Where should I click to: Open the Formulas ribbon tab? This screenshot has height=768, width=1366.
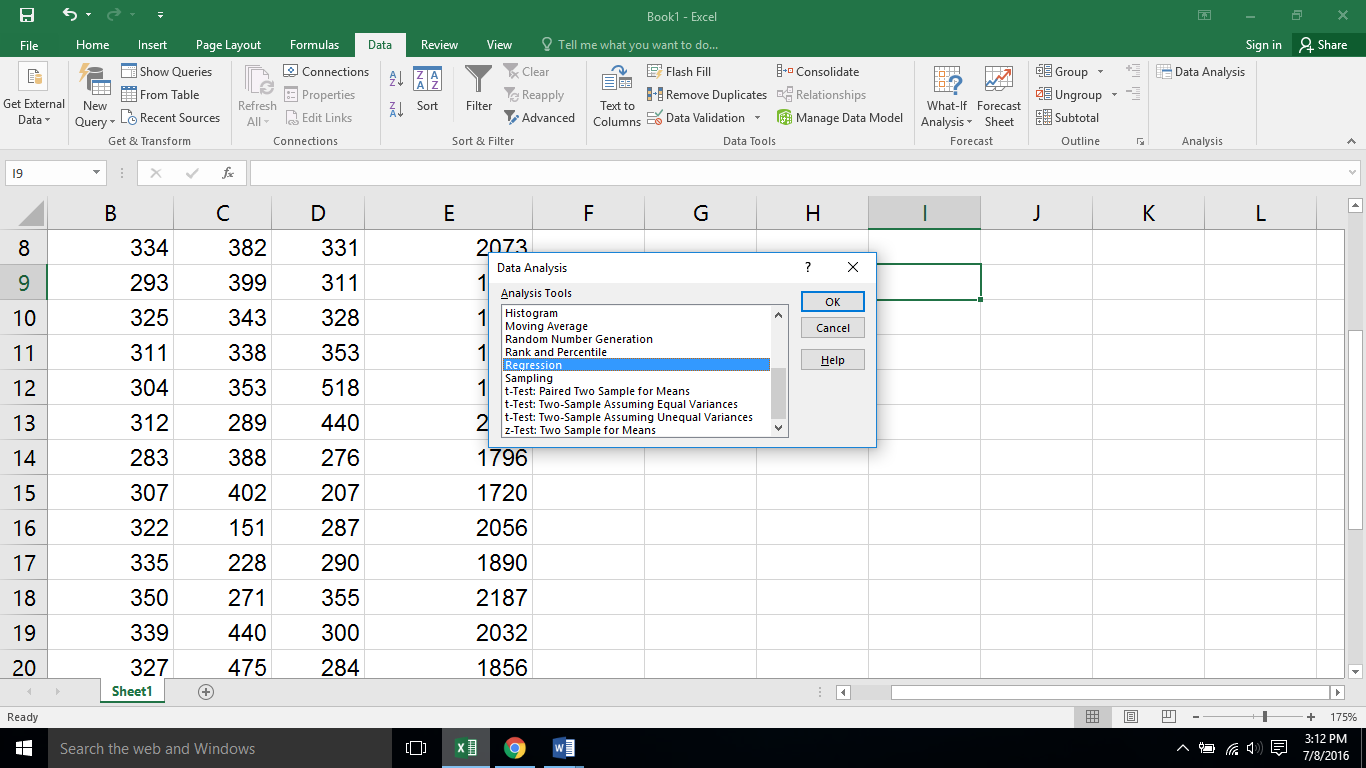pos(314,45)
